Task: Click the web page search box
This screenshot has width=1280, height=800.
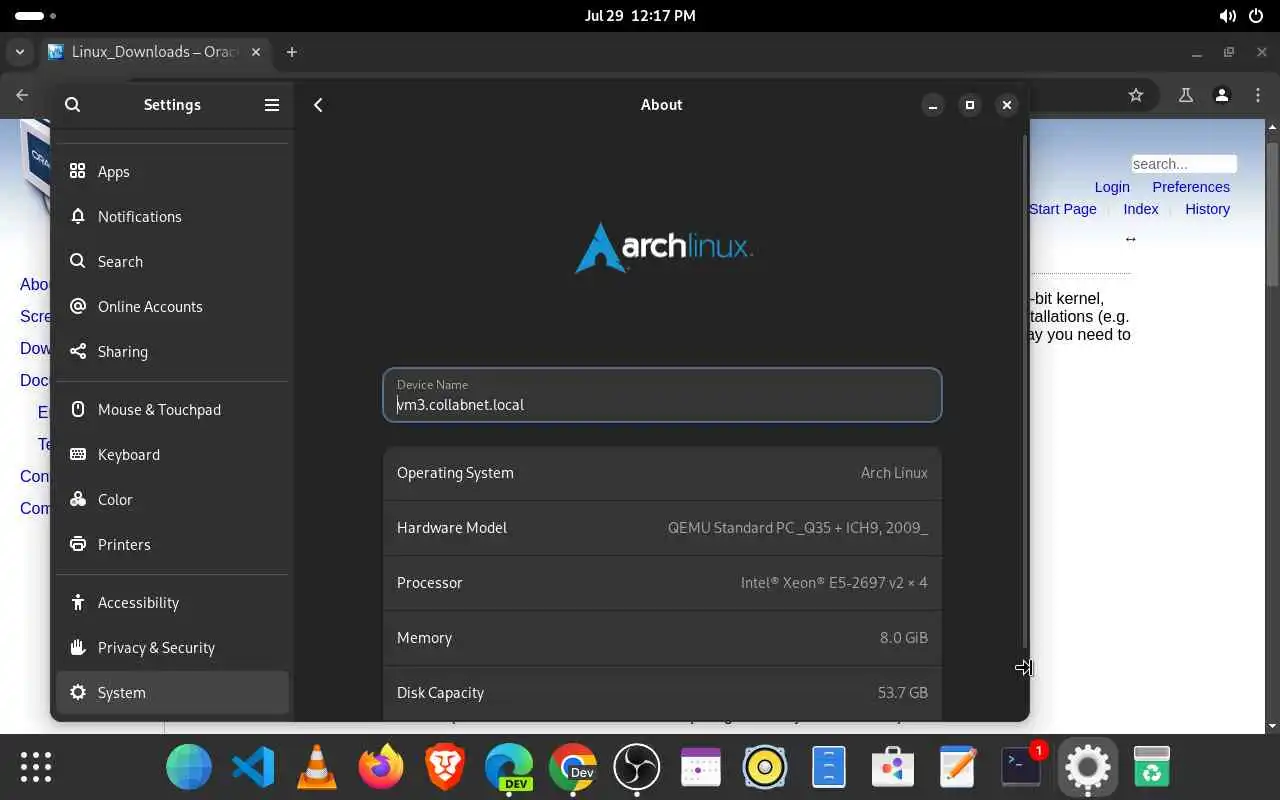Action: pyautogui.click(x=1184, y=164)
